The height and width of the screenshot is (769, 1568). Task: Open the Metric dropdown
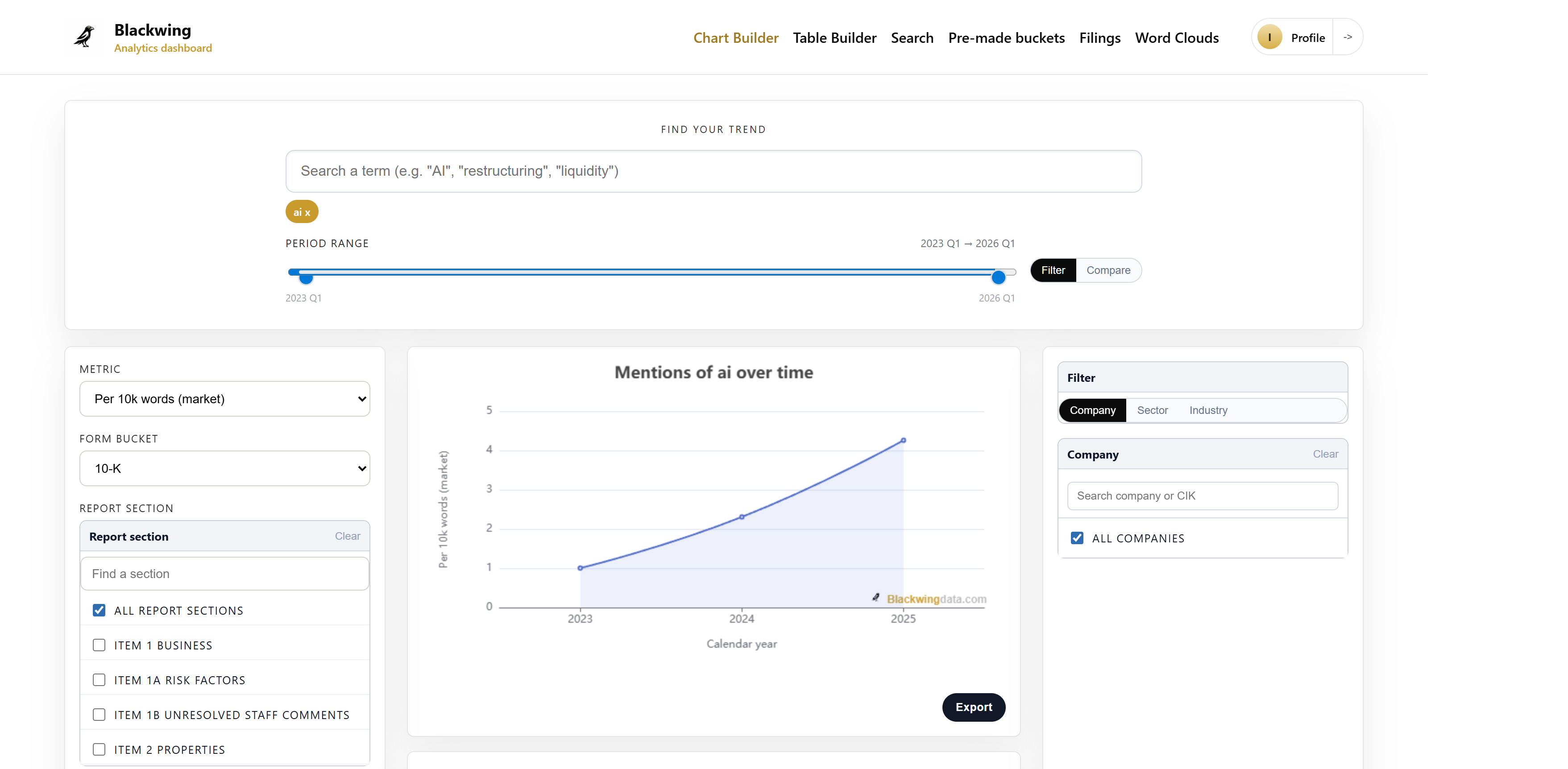[x=224, y=398]
